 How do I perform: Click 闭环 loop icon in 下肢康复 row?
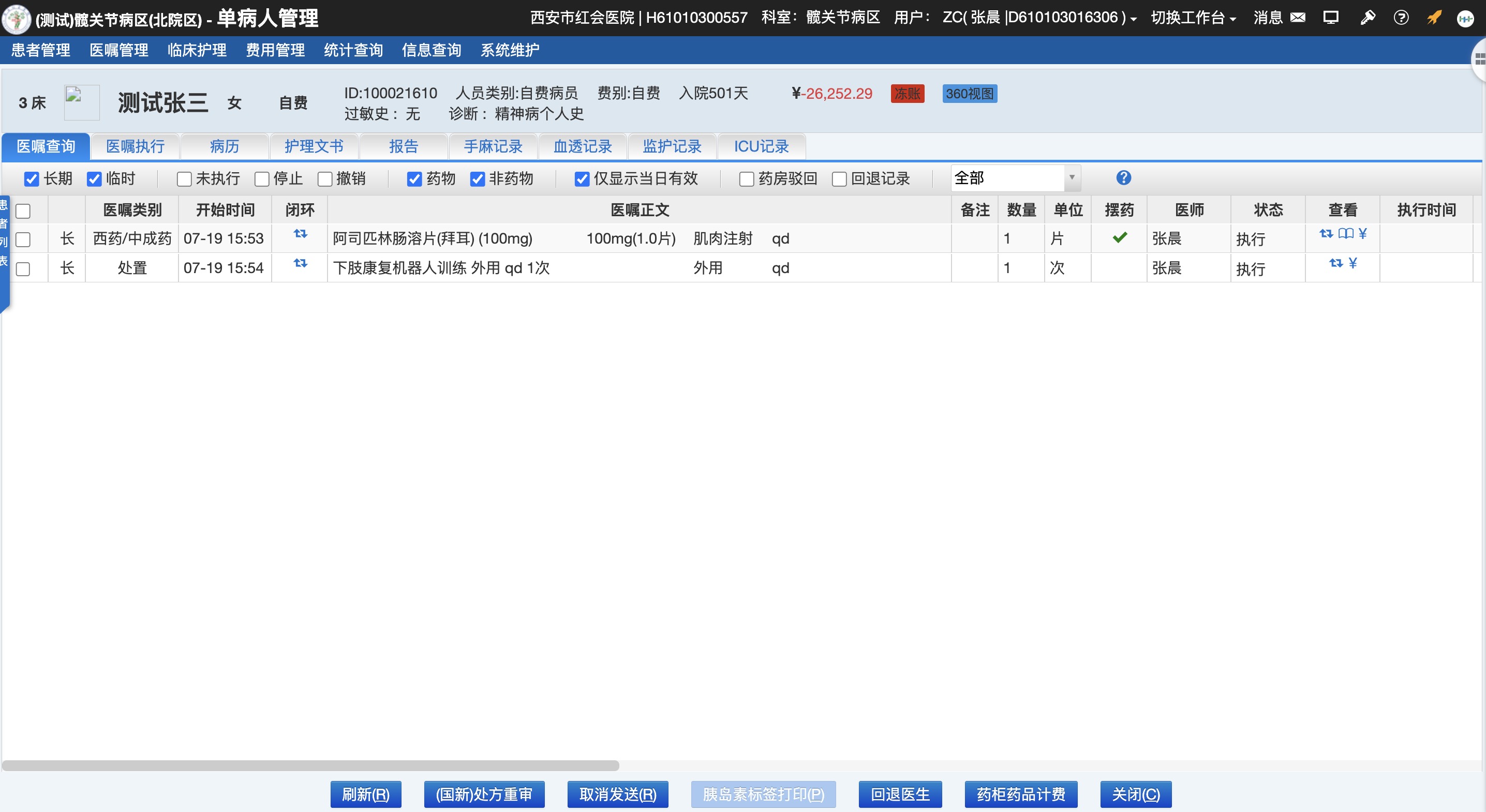[x=301, y=263]
